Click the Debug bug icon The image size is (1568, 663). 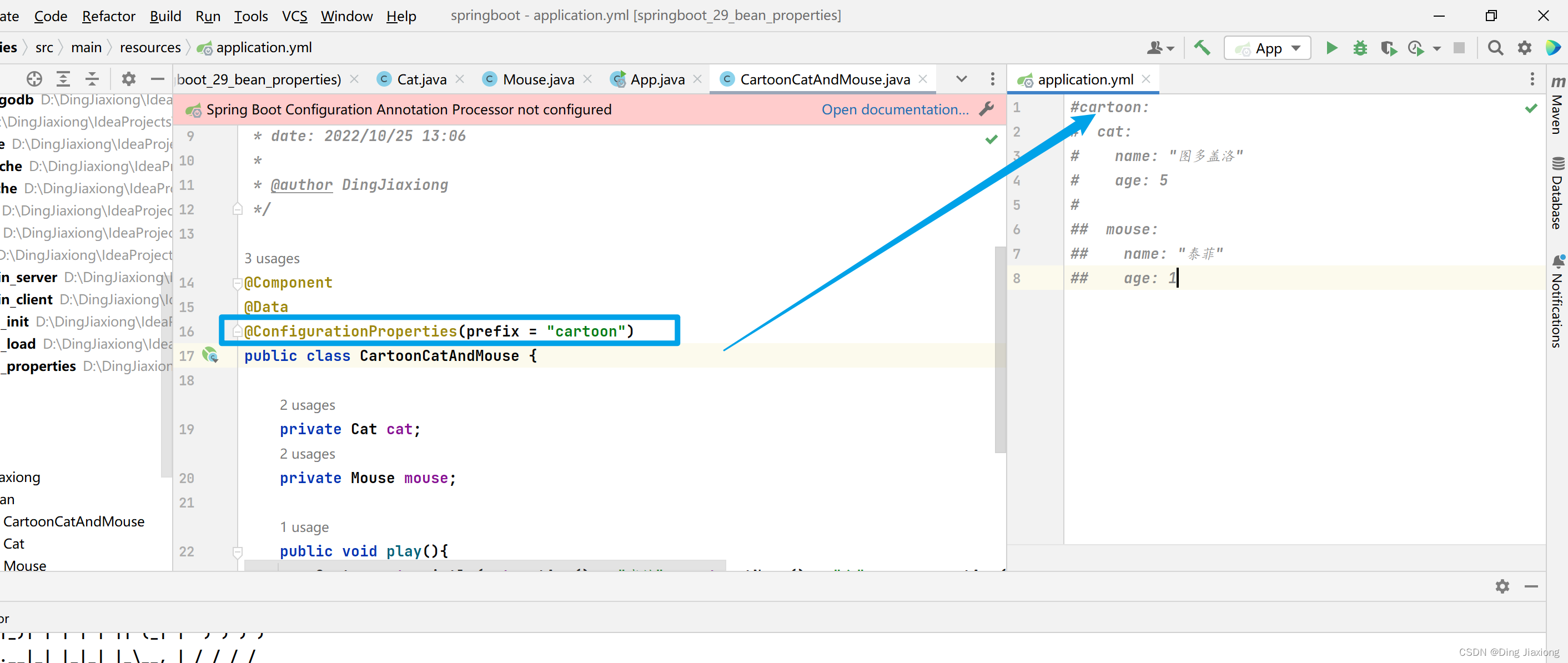pyautogui.click(x=1360, y=48)
